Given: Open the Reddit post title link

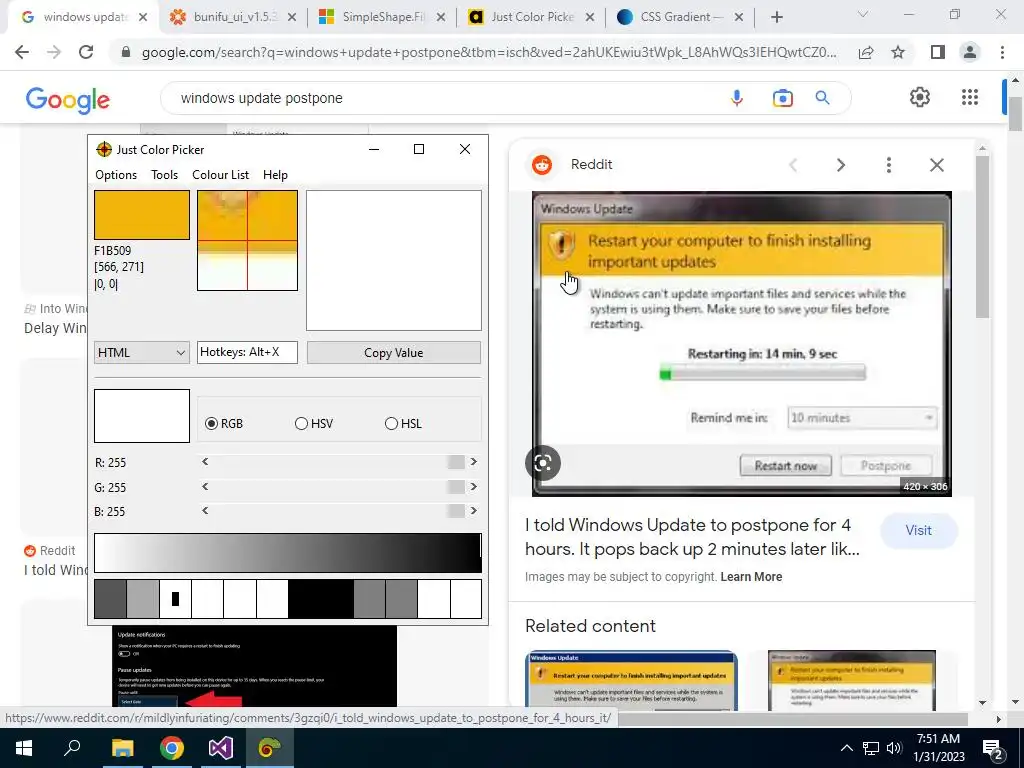Looking at the screenshot, I should pos(692,537).
